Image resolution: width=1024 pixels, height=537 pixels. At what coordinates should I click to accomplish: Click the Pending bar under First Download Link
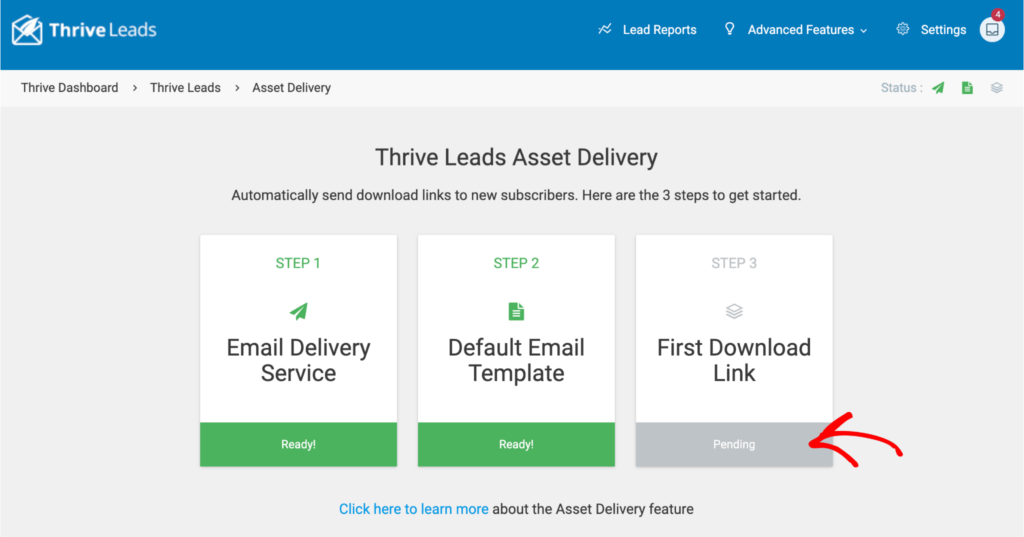click(734, 444)
